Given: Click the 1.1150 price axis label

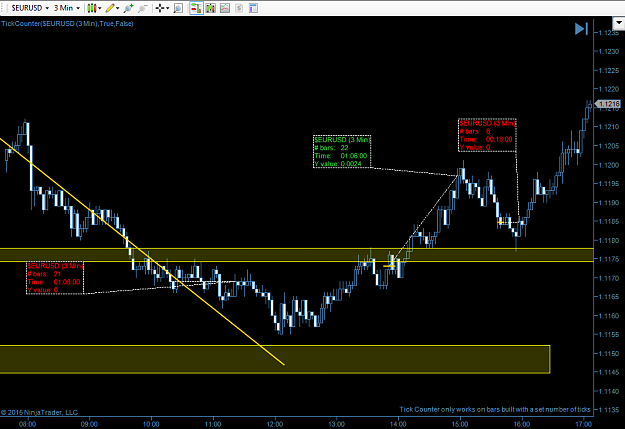Looking at the screenshot, I should pyautogui.click(x=609, y=353).
